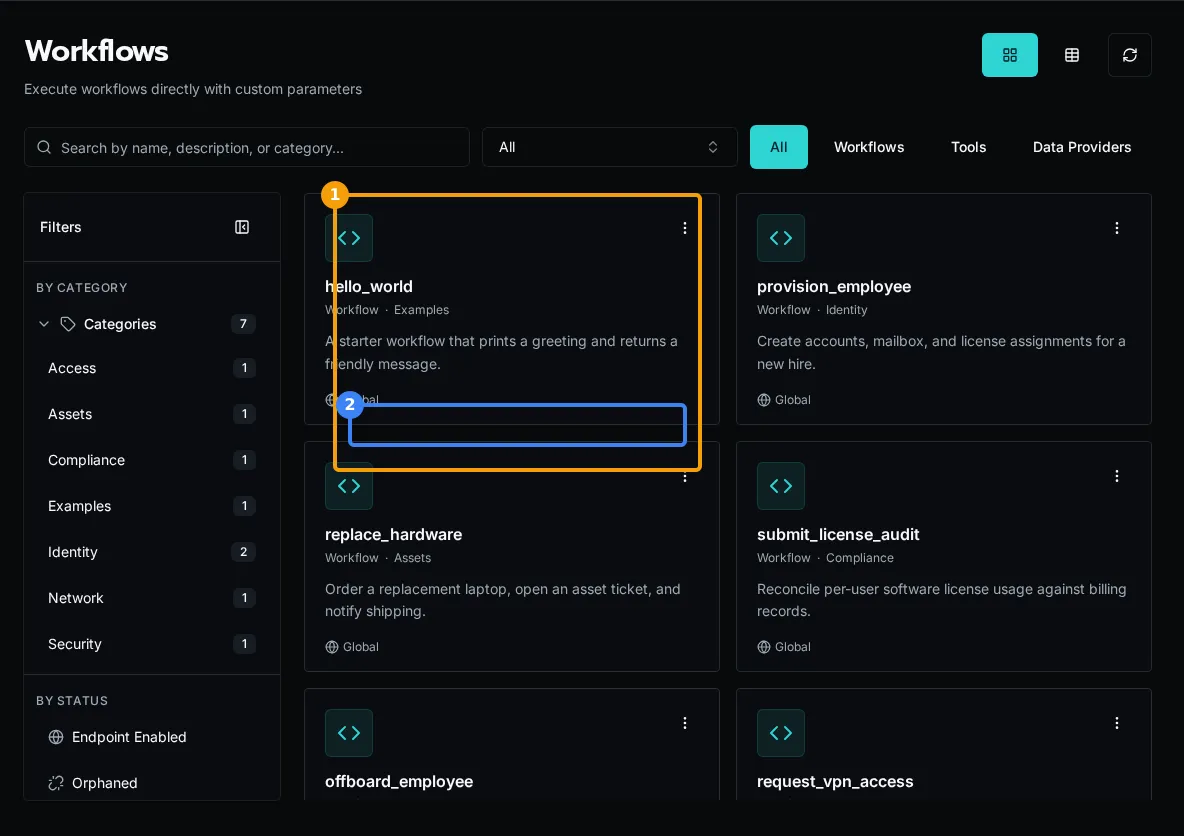
Task: Toggle the Orphaned status filter
Action: click(152, 783)
